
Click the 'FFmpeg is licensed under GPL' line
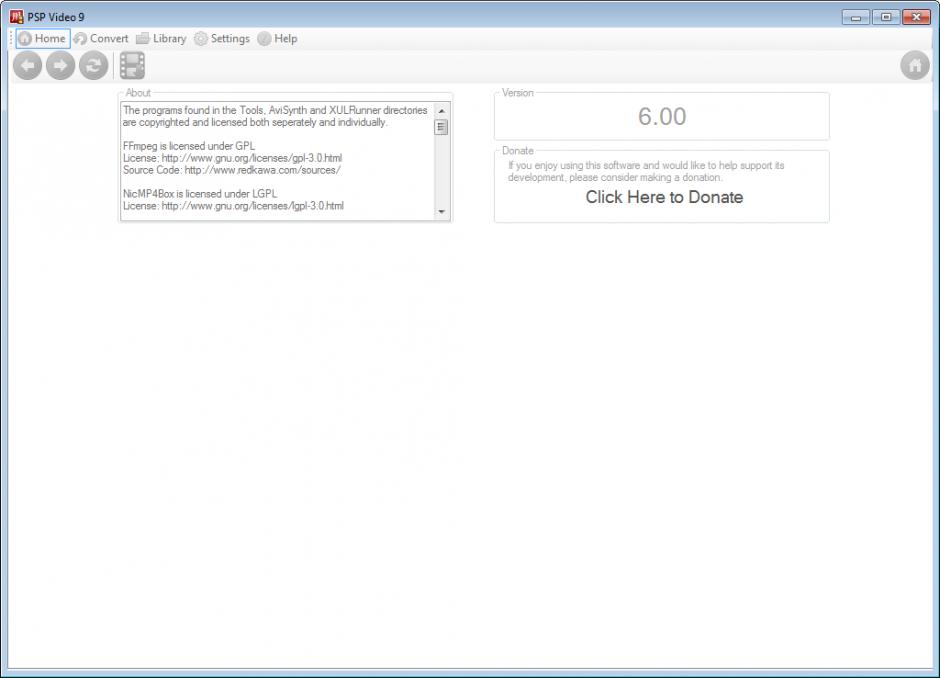pos(189,146)
